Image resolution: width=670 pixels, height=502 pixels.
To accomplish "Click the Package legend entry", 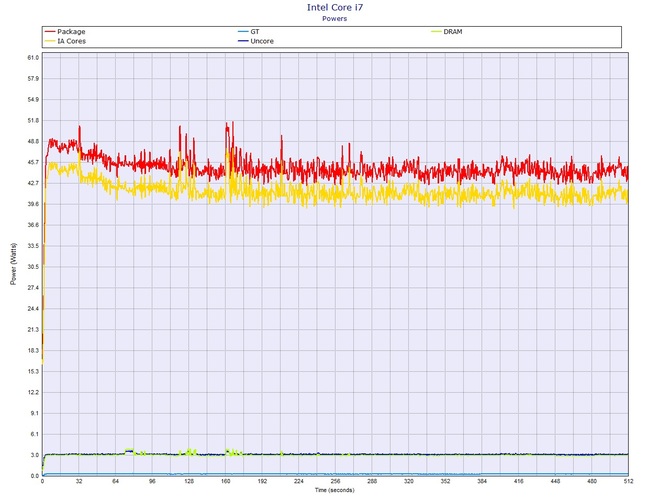I will [x=65, y=32].
